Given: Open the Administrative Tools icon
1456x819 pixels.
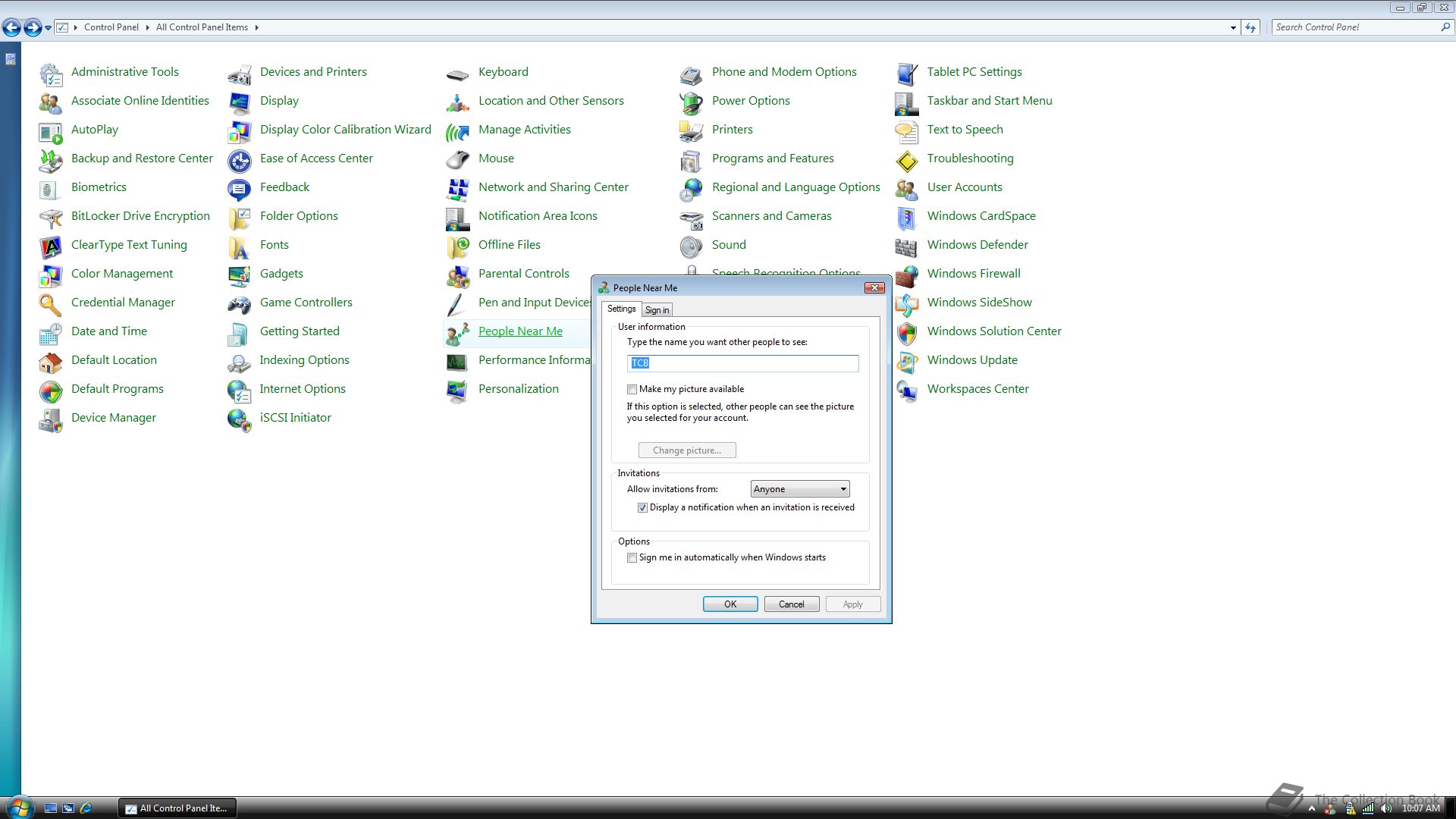Looking at the screenshot, I should [51, 74].
